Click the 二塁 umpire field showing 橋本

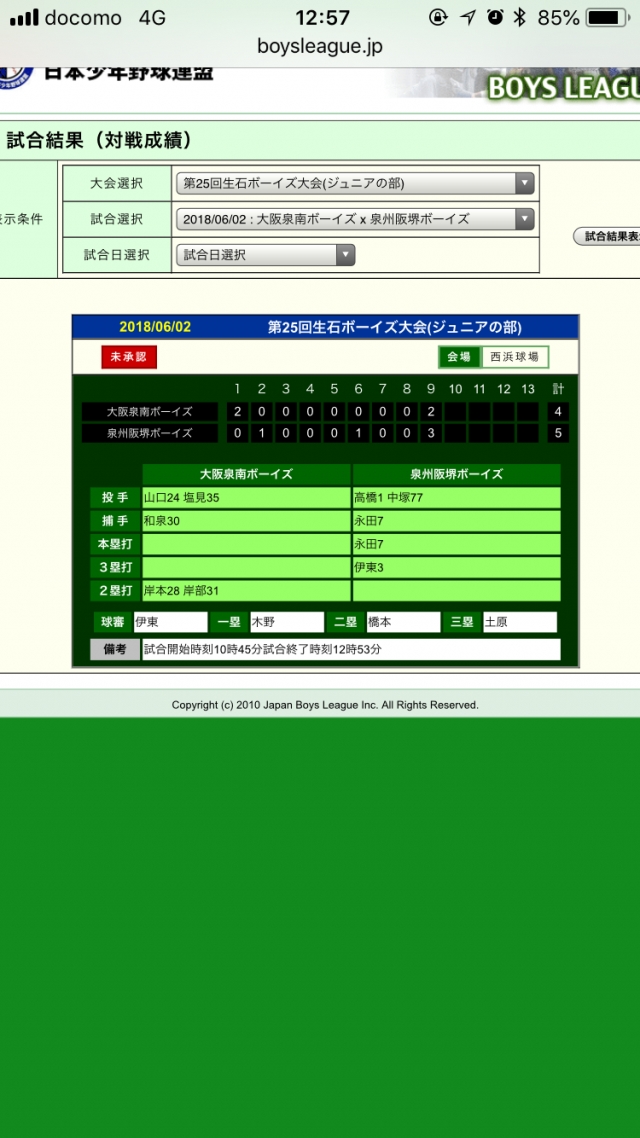click(402, 622)
